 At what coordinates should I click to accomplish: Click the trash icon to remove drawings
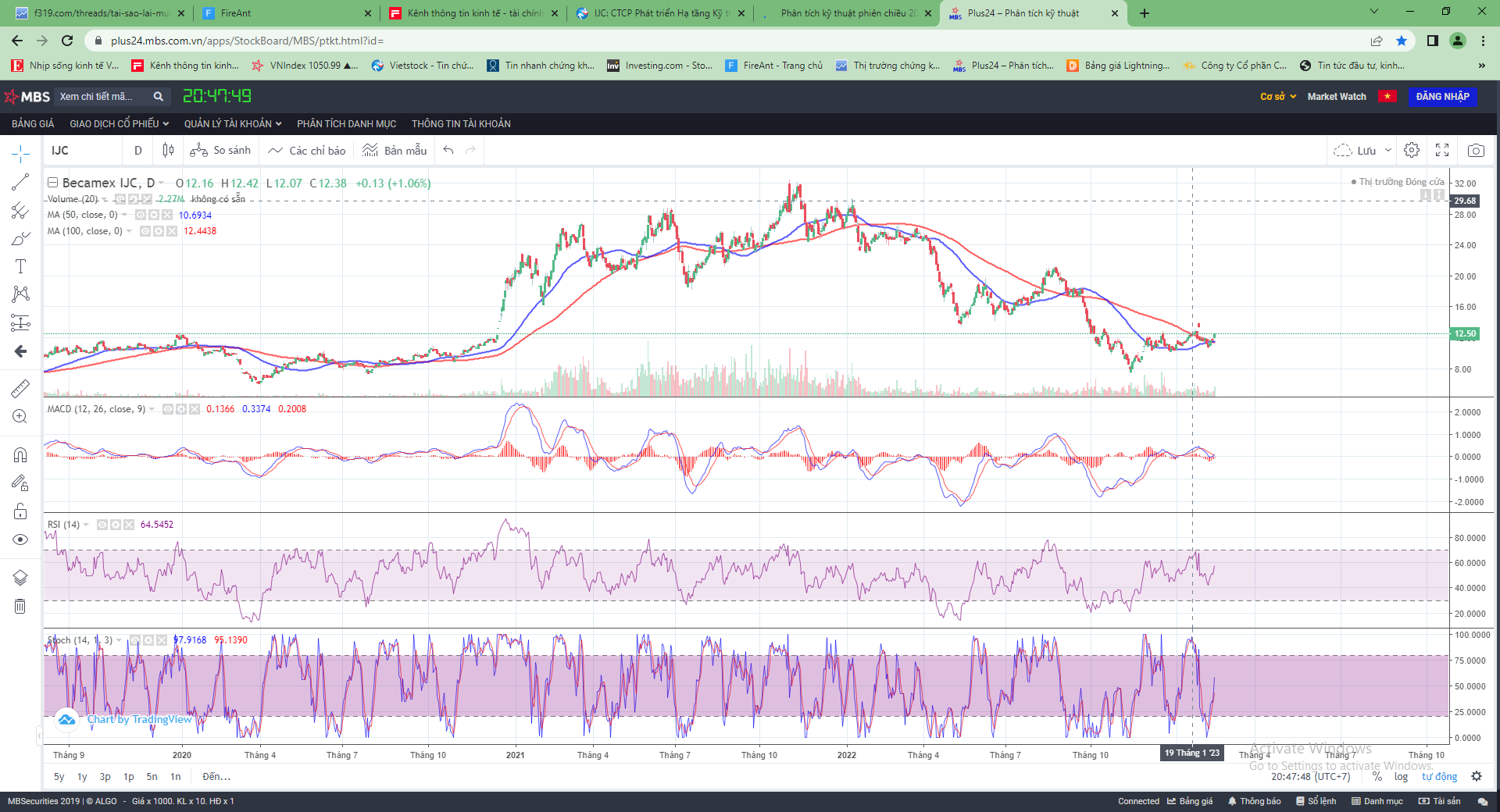point(20,606)
